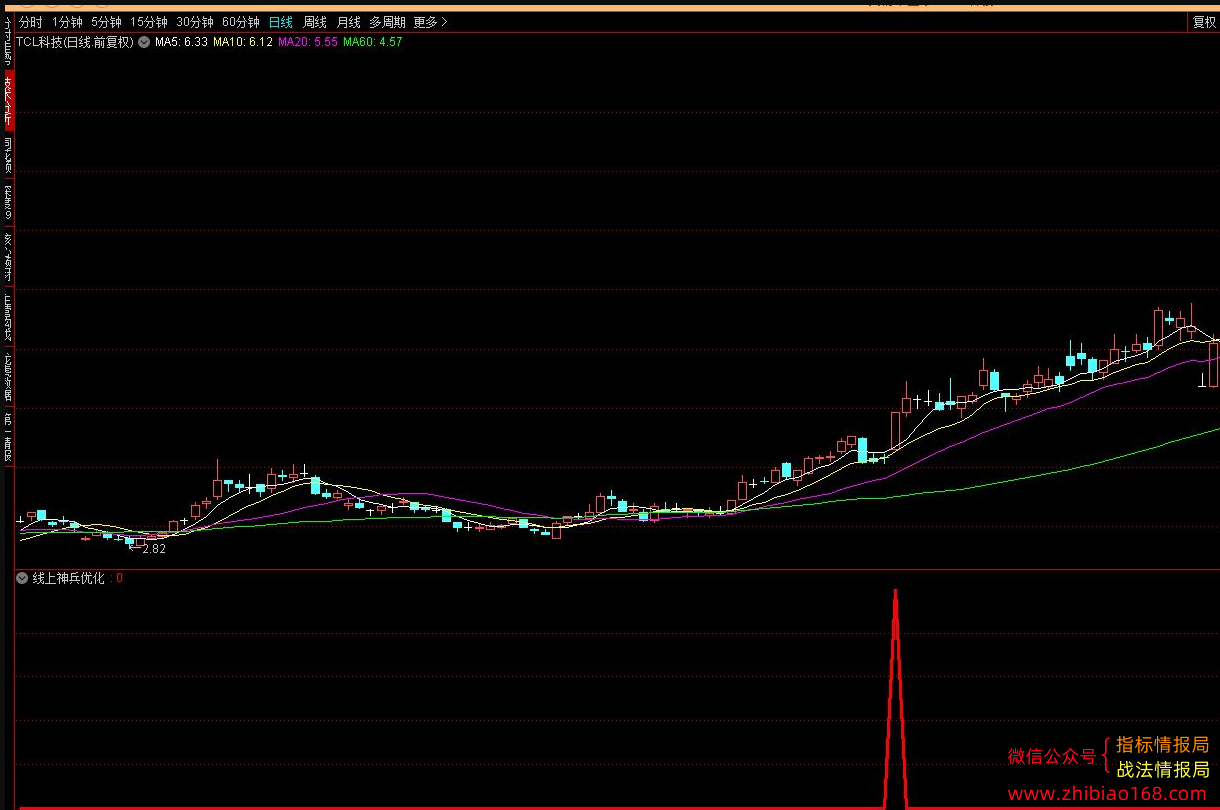Switch to the 月线 monthly tab
This screenshot has height=810, width=1220.
click(x=349, y=22)
